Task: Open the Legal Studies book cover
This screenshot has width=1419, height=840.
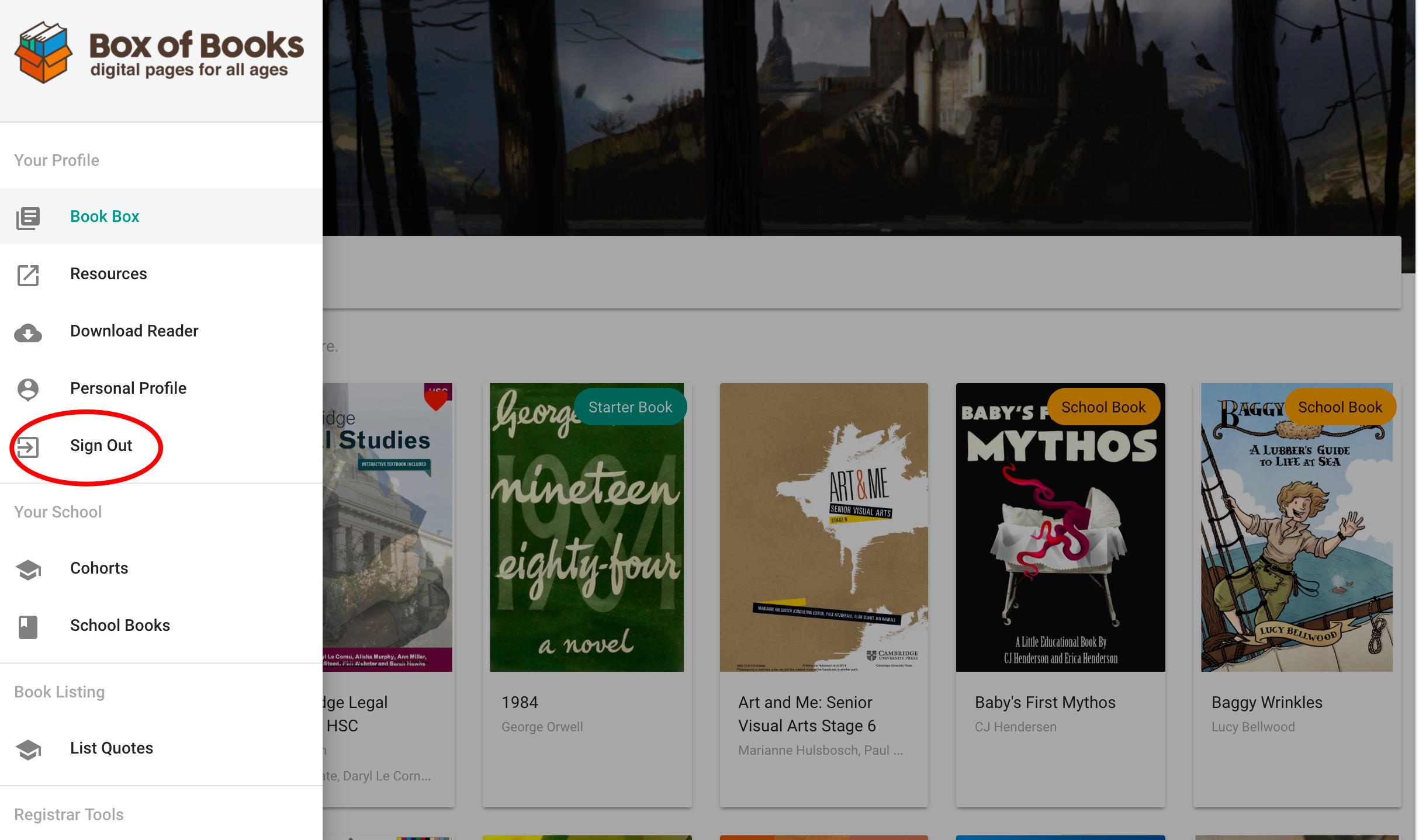Action: (387, 527)
